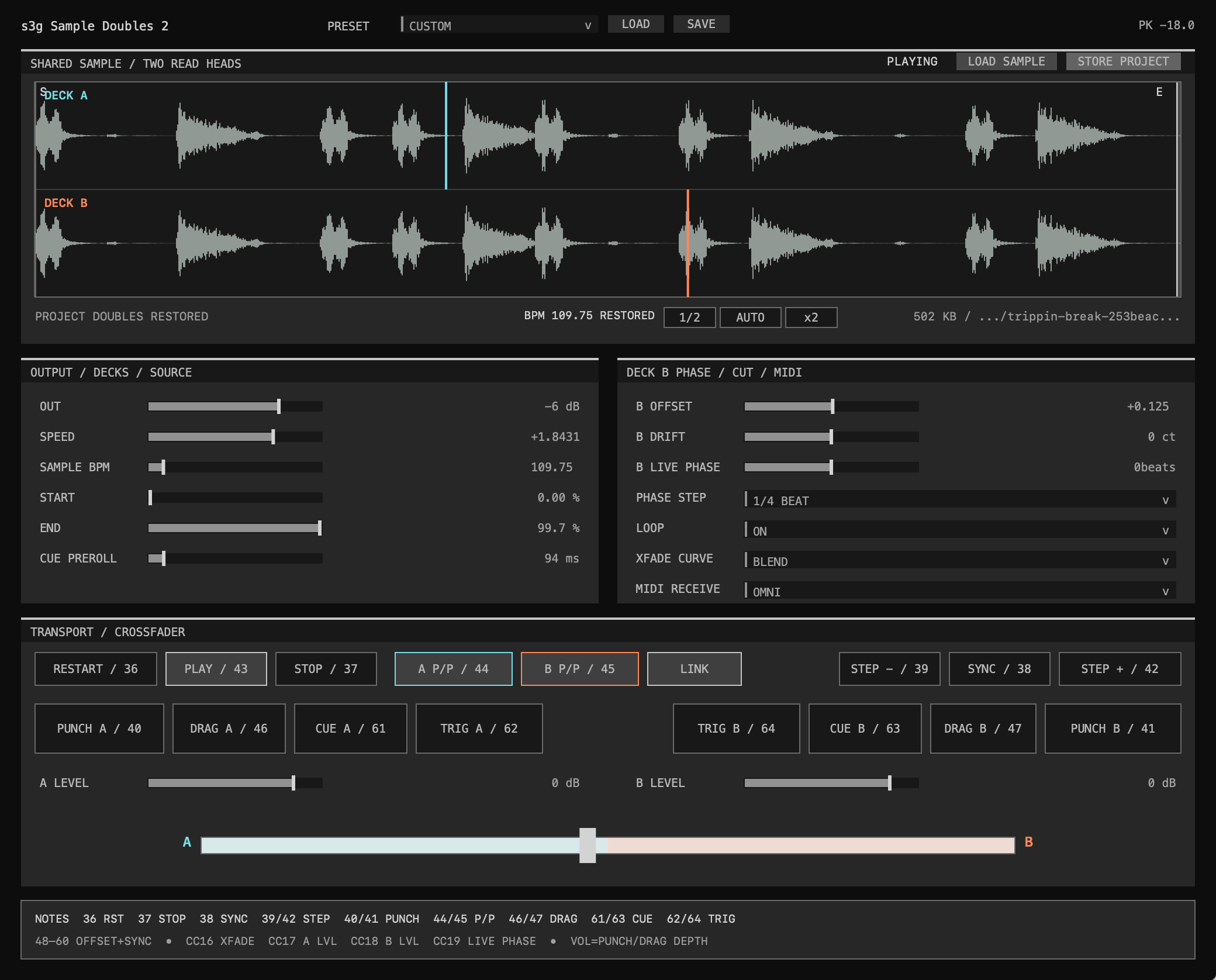
Task: Adjust the SPEED slider
Action: (x=235, y=437)
